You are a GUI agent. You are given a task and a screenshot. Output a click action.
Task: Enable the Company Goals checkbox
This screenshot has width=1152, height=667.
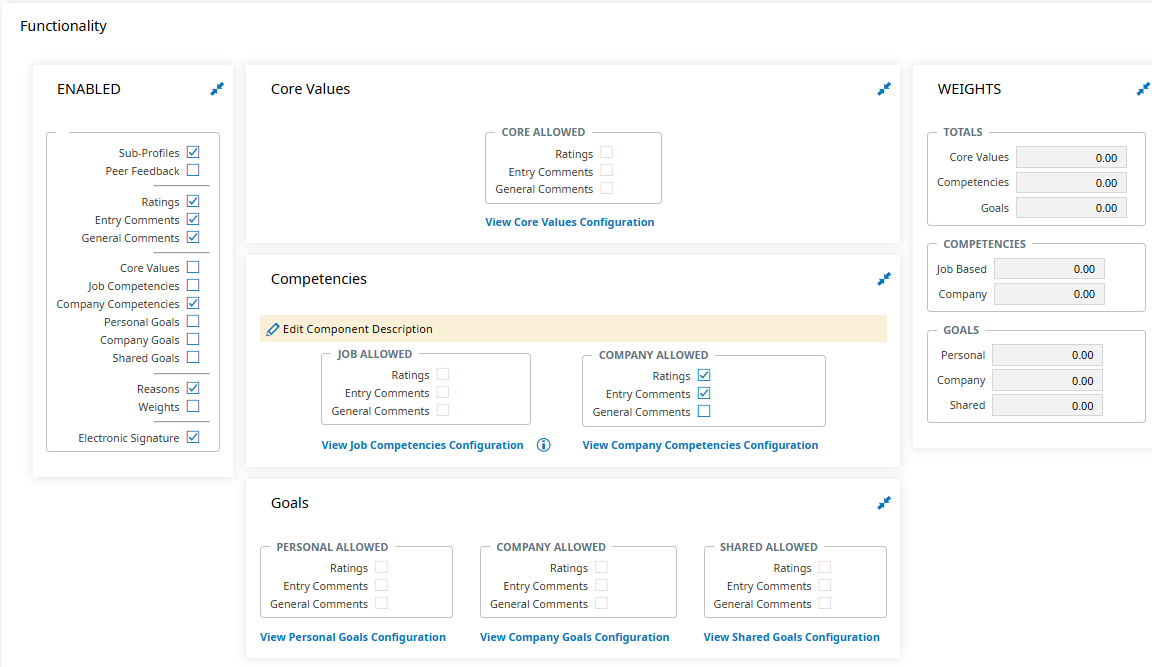[x=193, y=339]
